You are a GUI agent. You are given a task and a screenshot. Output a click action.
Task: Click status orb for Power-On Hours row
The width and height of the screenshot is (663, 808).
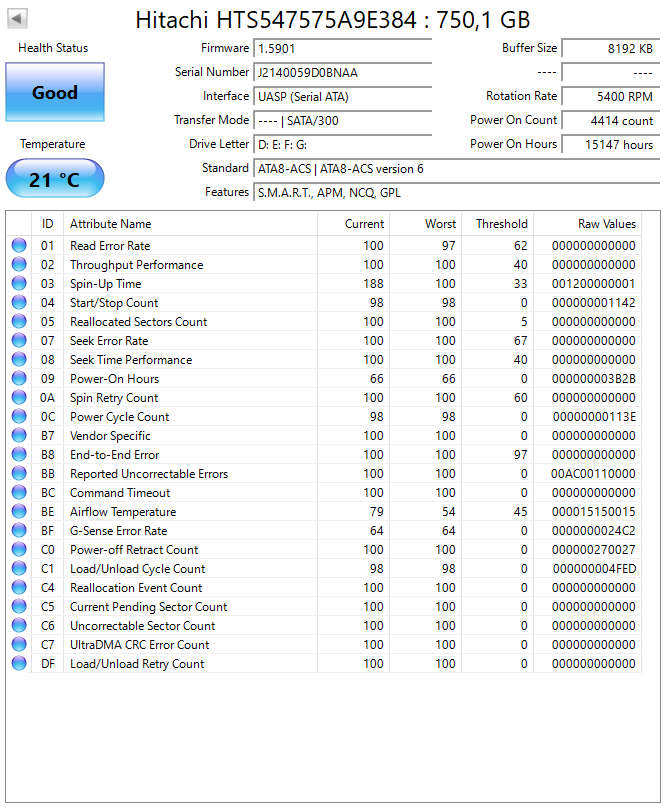point(19,378)
